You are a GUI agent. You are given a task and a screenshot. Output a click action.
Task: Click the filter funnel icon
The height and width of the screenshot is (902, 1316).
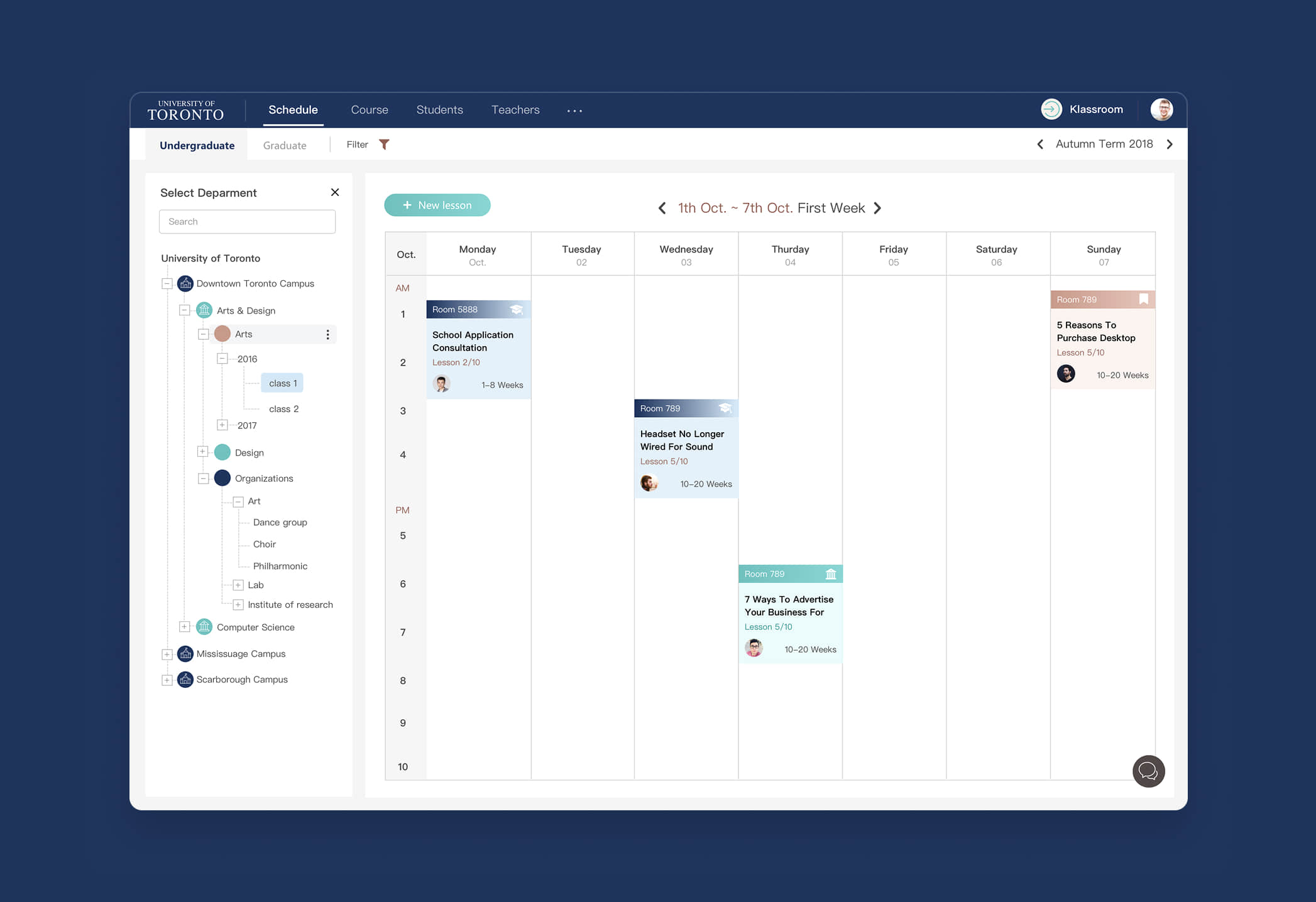(384, 144)
